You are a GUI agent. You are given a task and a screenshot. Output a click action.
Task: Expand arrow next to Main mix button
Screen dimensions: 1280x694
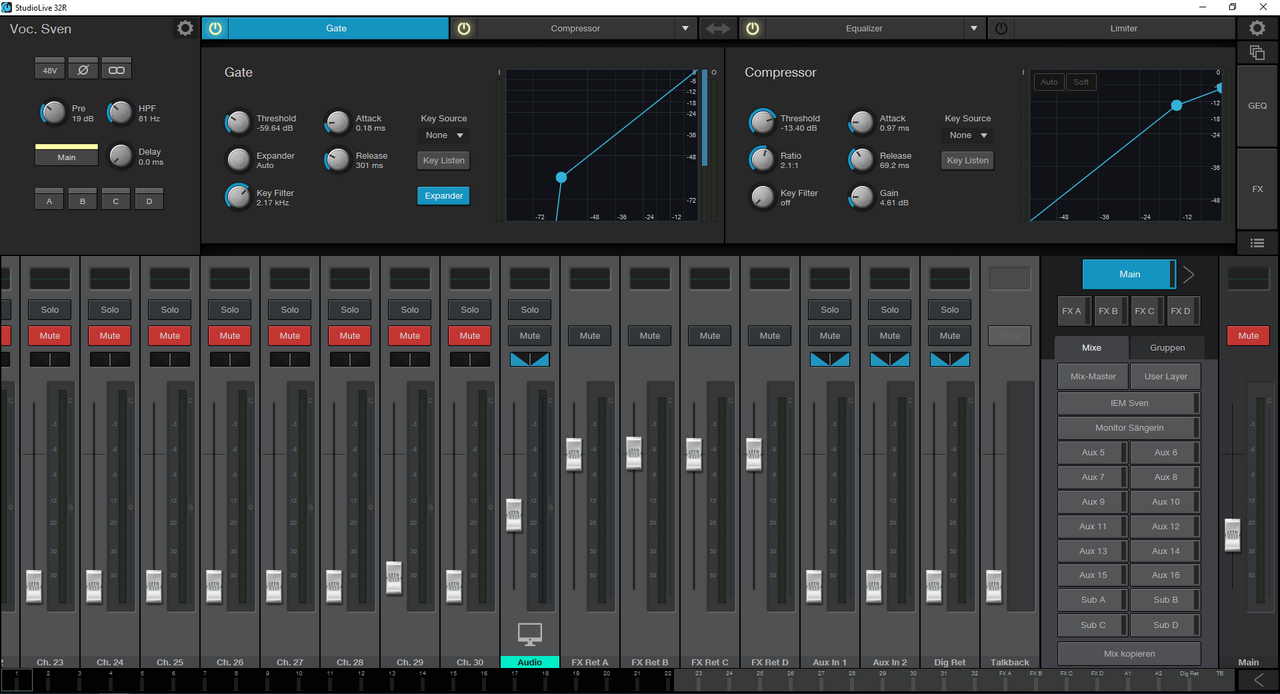coord(1189,274)
